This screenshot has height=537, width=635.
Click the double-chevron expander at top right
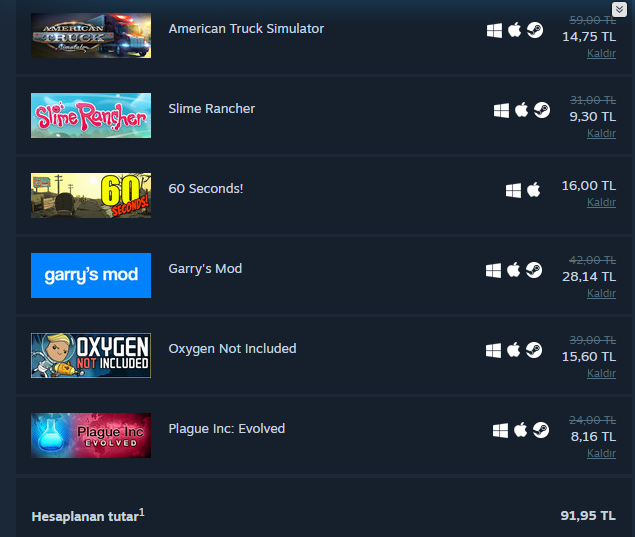tap(619, 9)
